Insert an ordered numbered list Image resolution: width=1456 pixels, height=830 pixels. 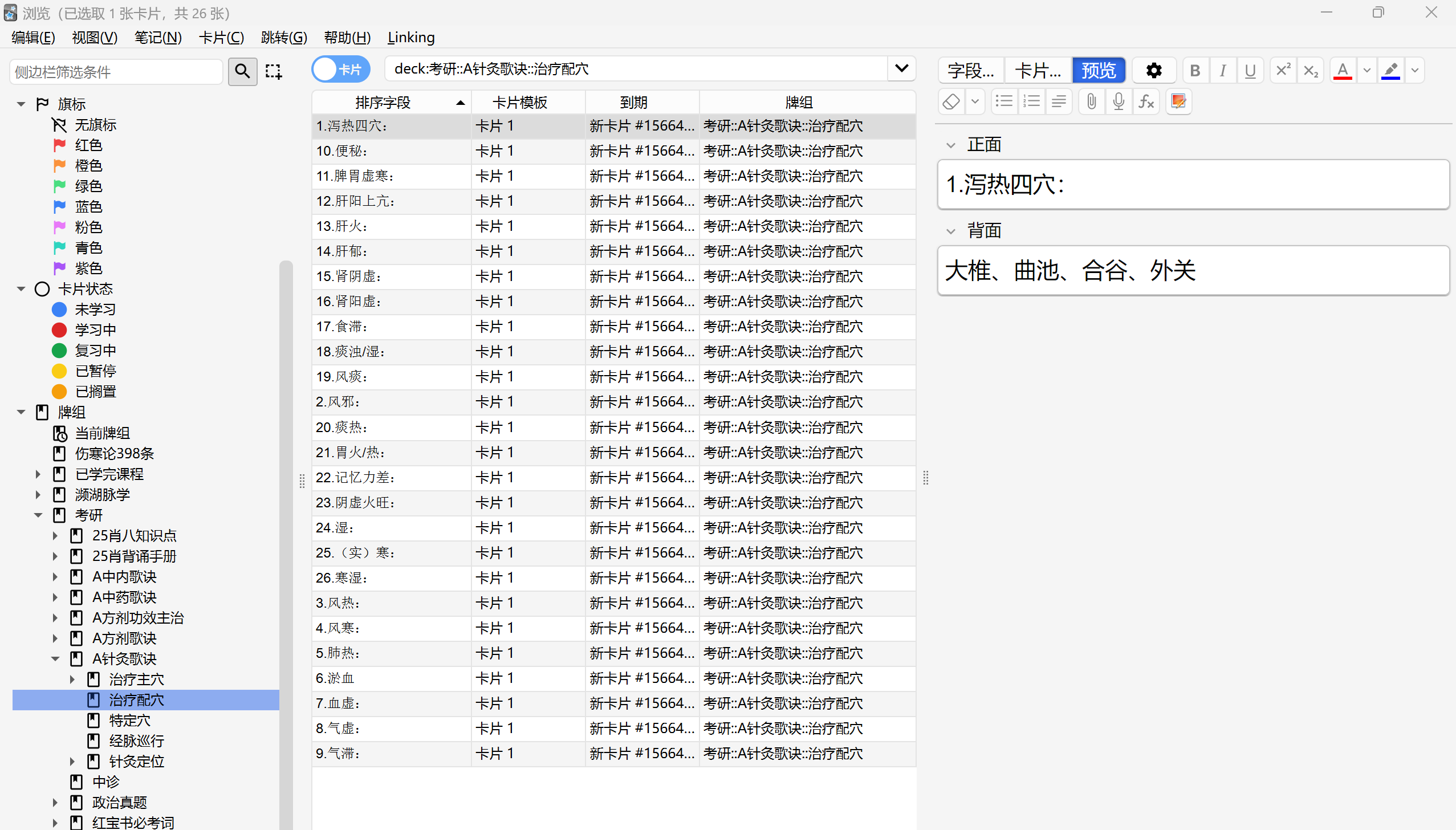click(x=1031, y=101)
